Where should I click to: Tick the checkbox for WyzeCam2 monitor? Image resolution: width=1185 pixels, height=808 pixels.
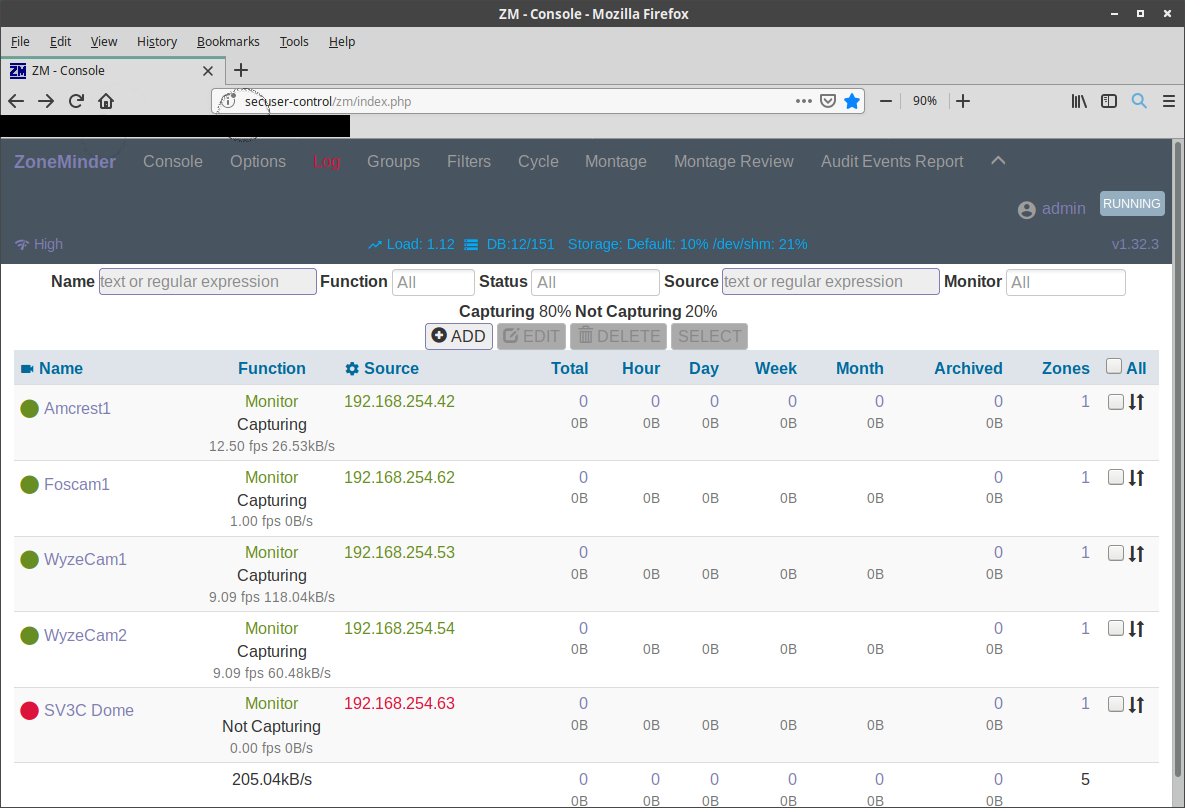(1115, 628)
